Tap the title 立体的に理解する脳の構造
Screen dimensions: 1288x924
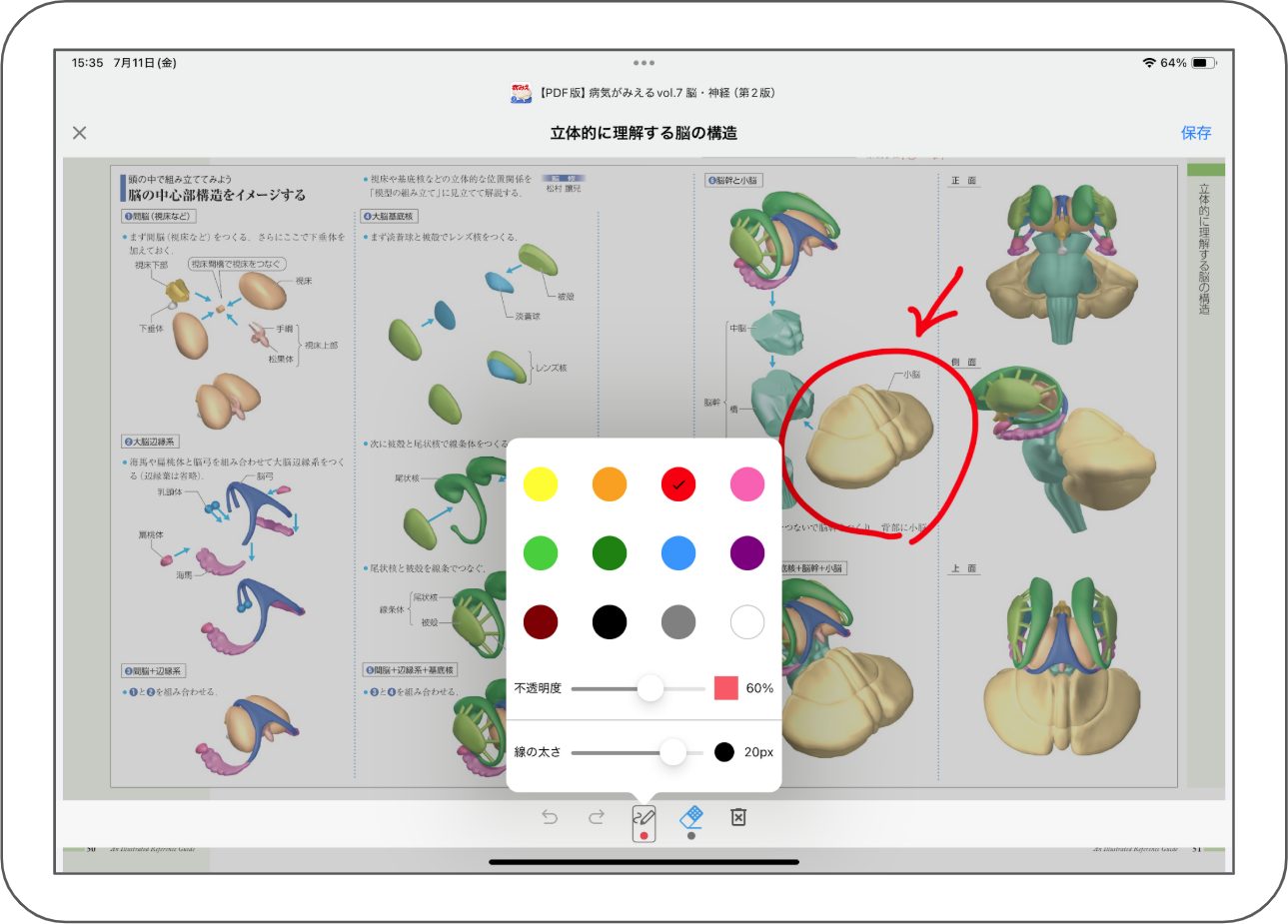[644, 133]
